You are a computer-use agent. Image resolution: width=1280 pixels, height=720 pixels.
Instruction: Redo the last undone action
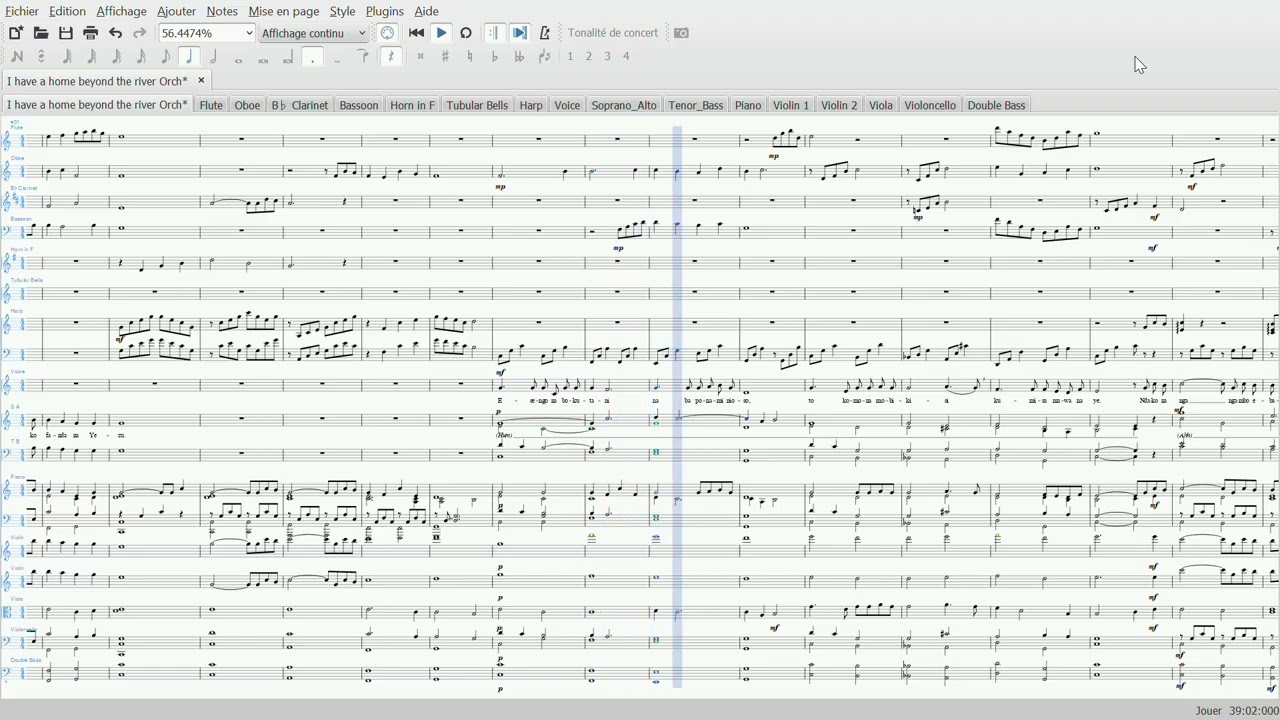(140, 33)
